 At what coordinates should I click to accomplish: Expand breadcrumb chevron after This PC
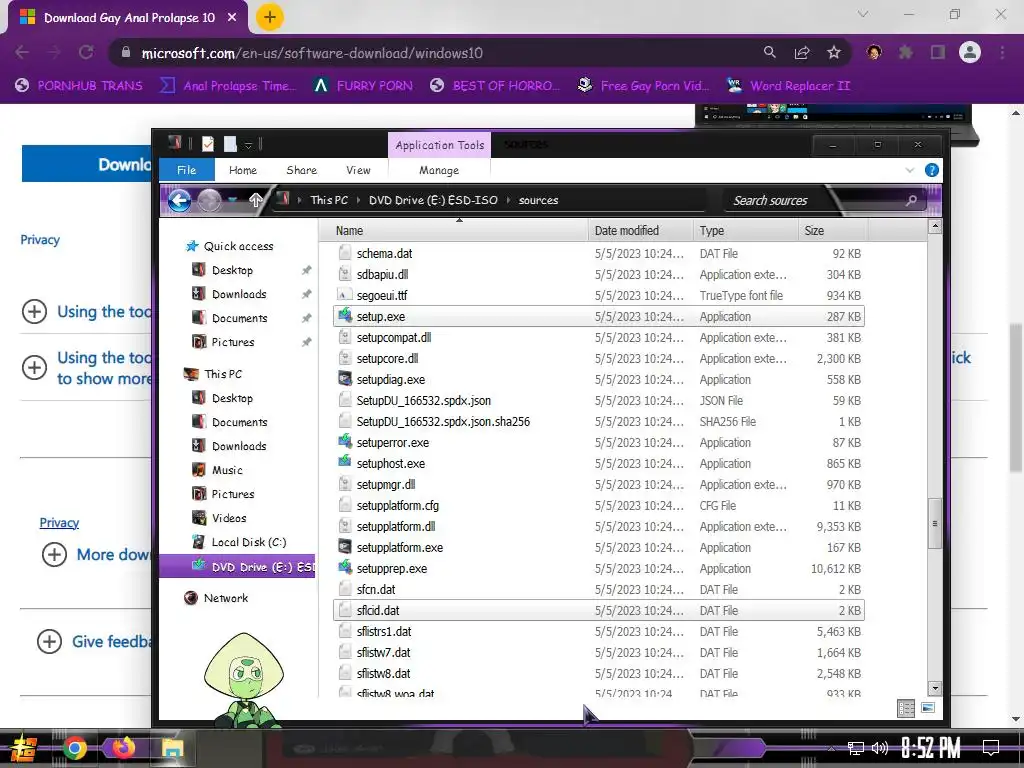tap(359, 200)
